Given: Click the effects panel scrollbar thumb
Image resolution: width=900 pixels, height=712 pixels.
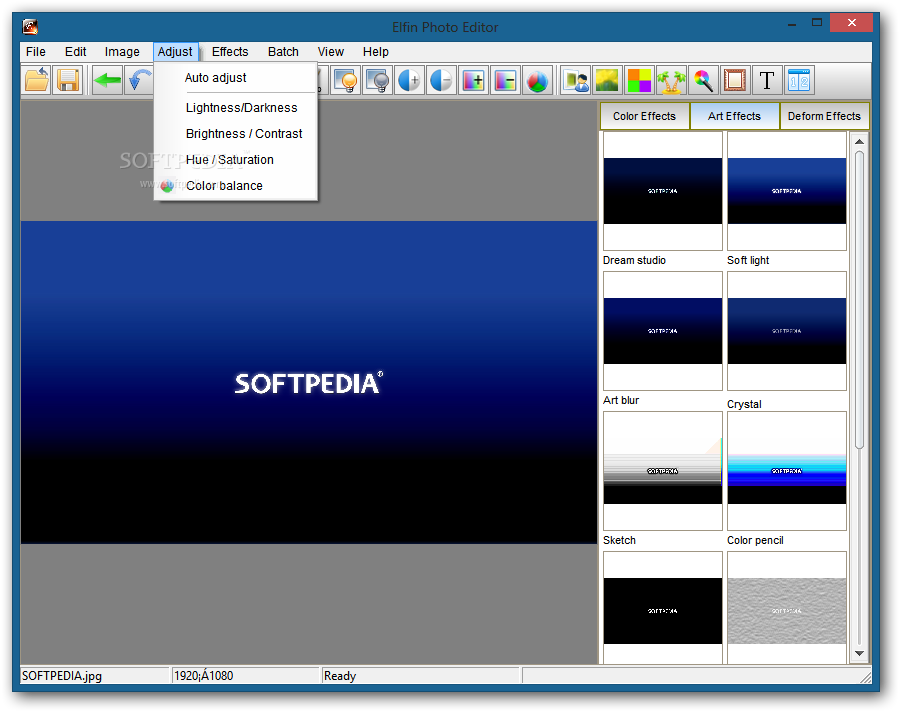Looking at the screenshot, I should [859, 300].
